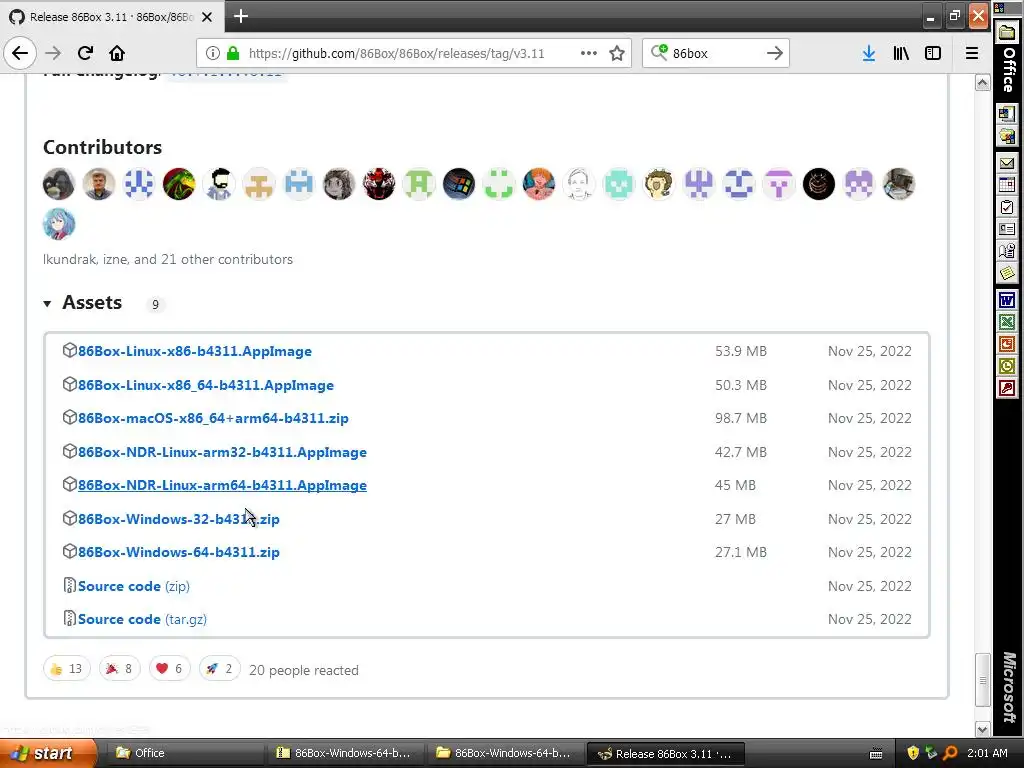Download 86Box-Windows-32-b4311.zip
The image size is (1024, 768).
pyautogui.click(x=178, y=519)
